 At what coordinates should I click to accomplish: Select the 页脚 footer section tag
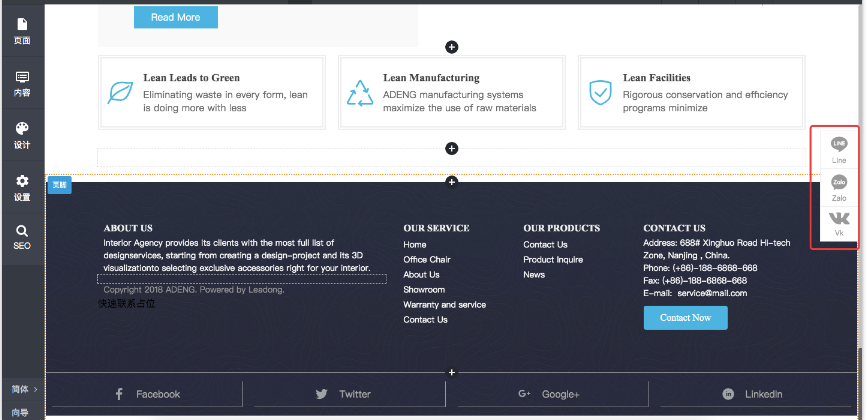pyautogui.click(x=60, y=185)
